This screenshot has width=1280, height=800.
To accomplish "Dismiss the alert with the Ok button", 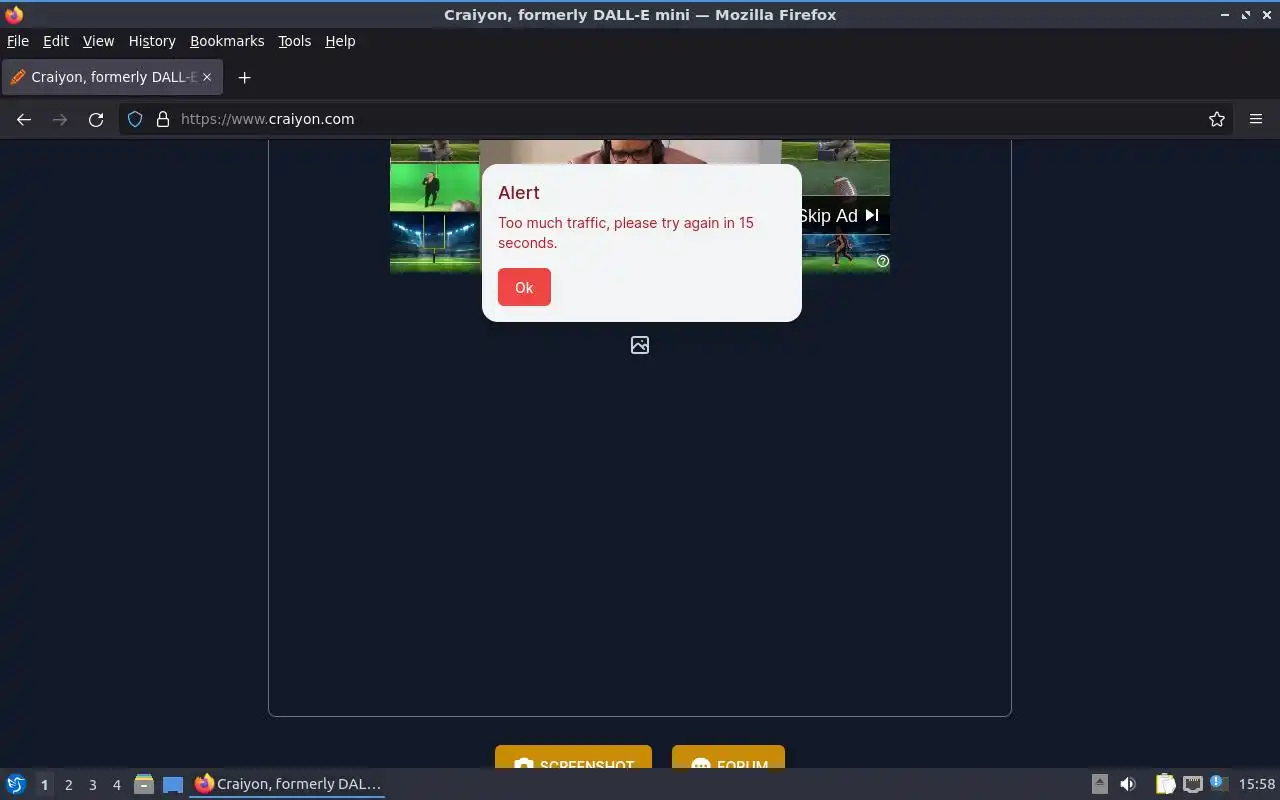I will (x=524, y=287).
